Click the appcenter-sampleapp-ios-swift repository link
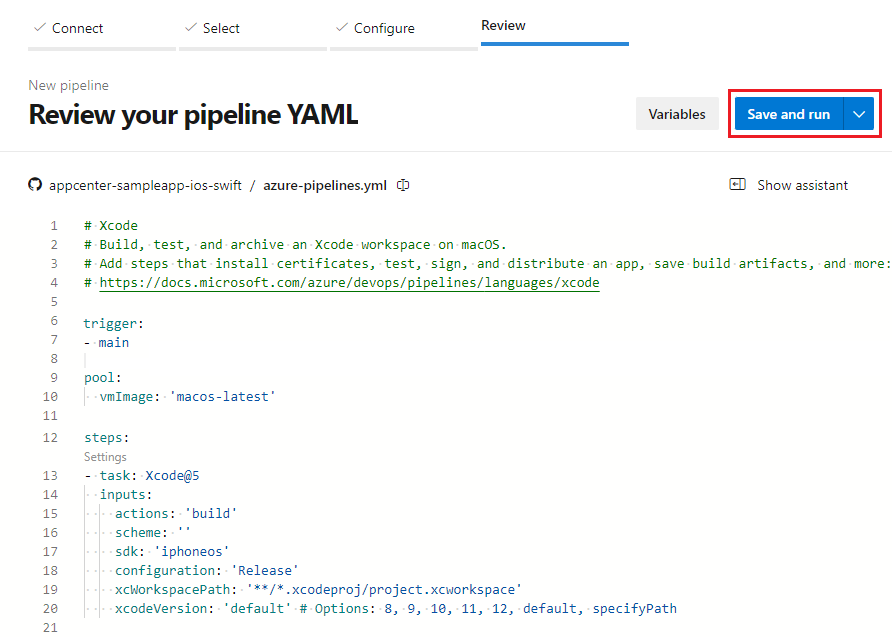 (136, 184)
